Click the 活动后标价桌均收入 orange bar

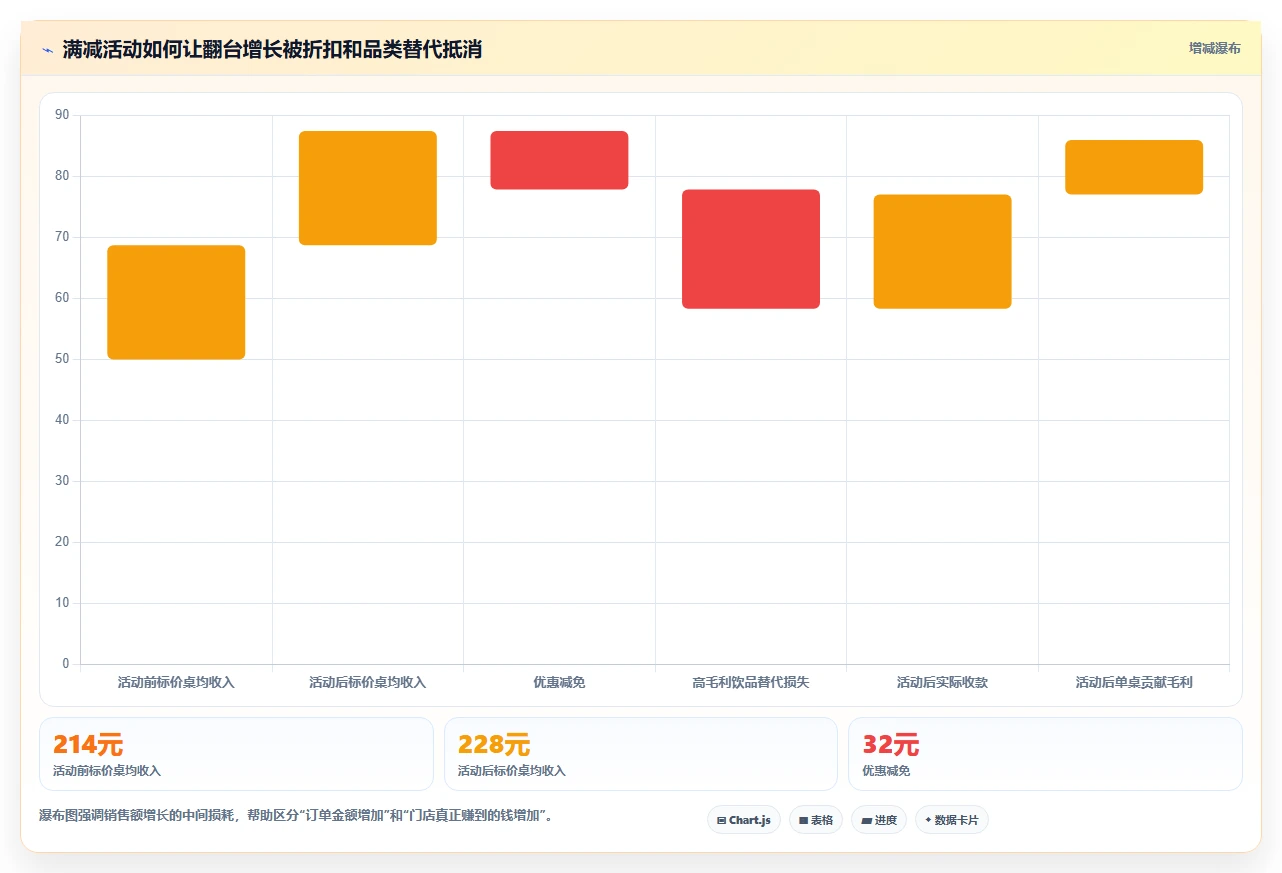tap(368, 188)
